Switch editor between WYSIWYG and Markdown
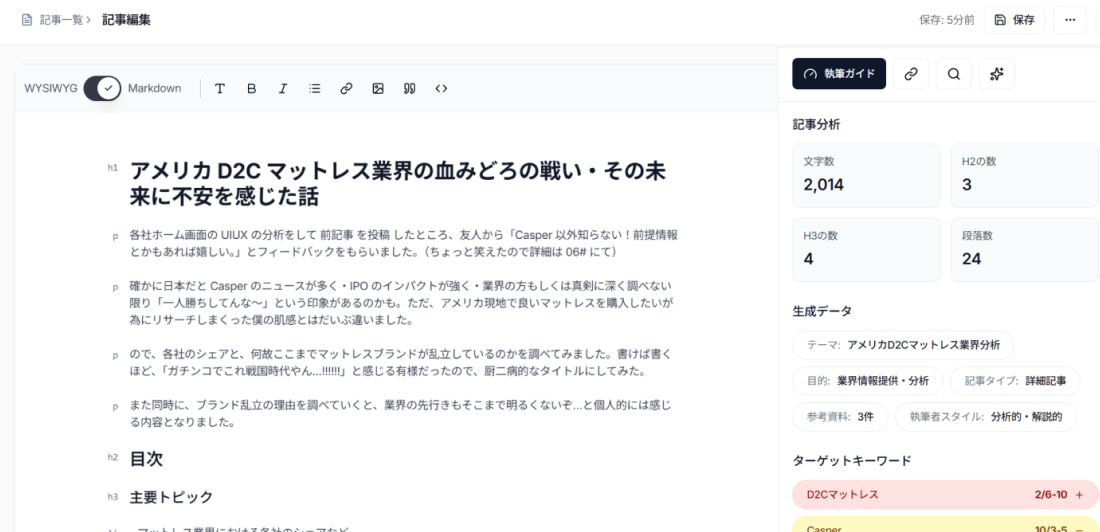 coord(102,88)
